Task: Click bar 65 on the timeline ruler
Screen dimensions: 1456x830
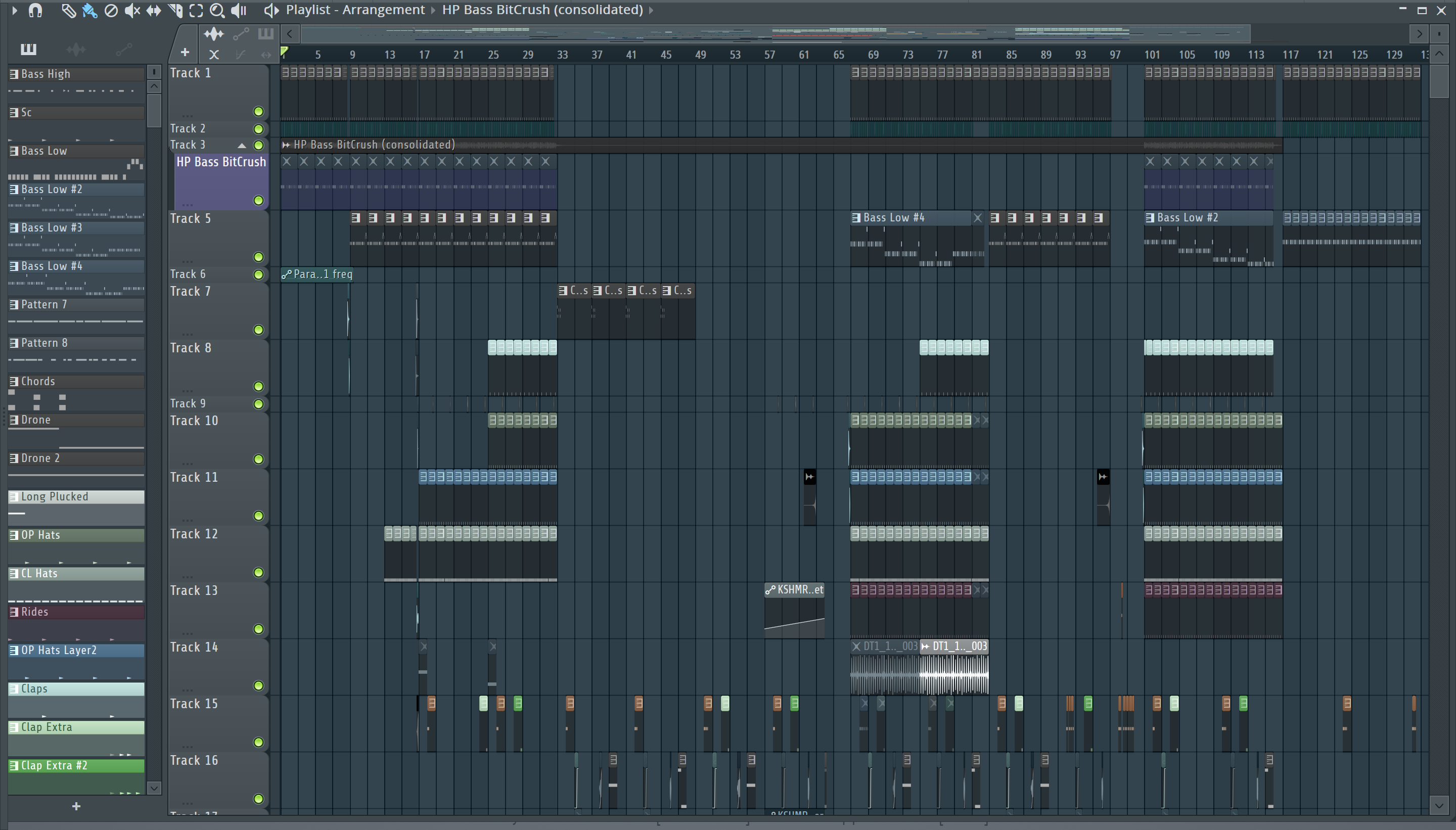Action: click(x=838, y=55)
